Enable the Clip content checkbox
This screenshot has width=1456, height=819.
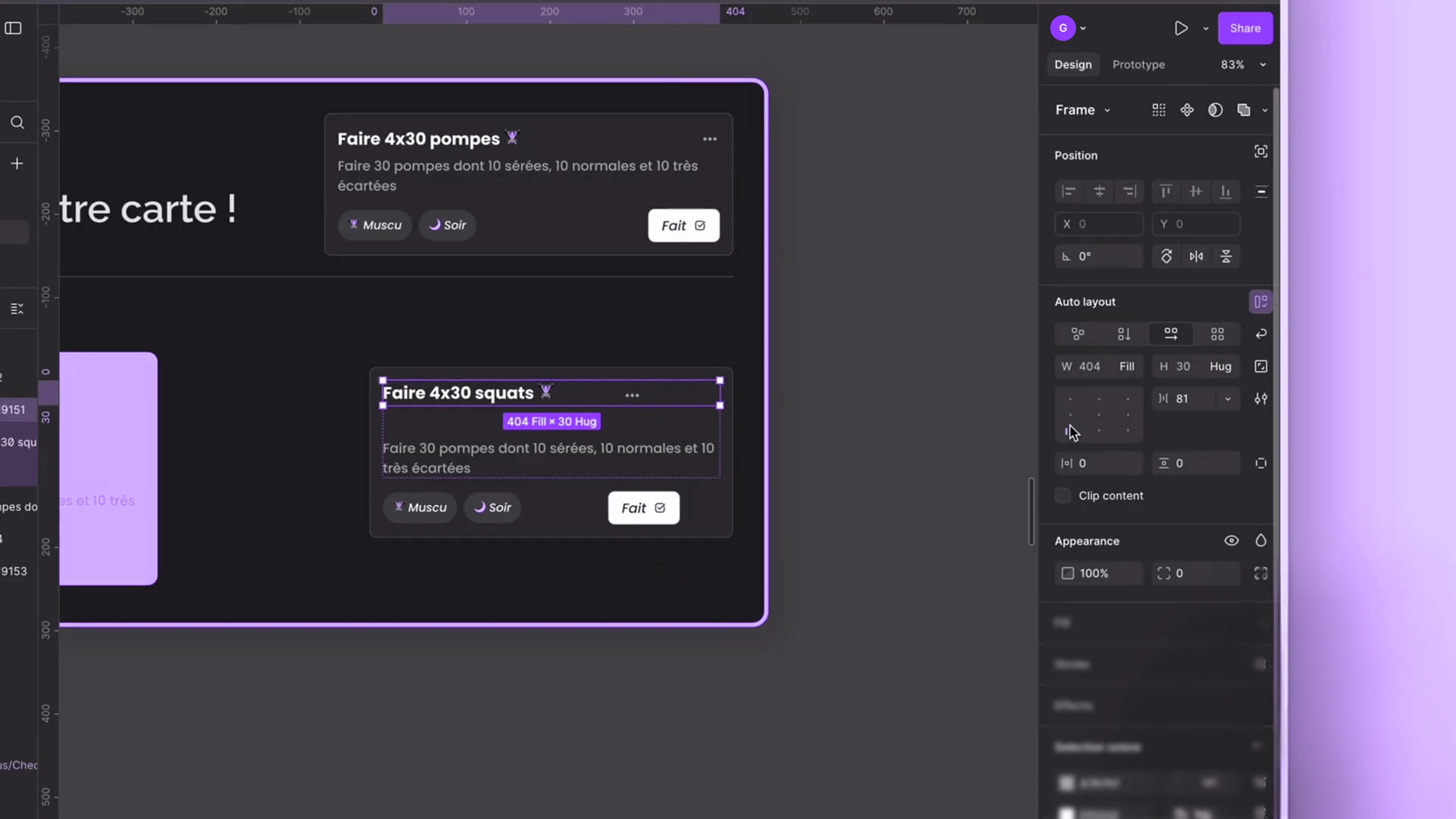1063,495
